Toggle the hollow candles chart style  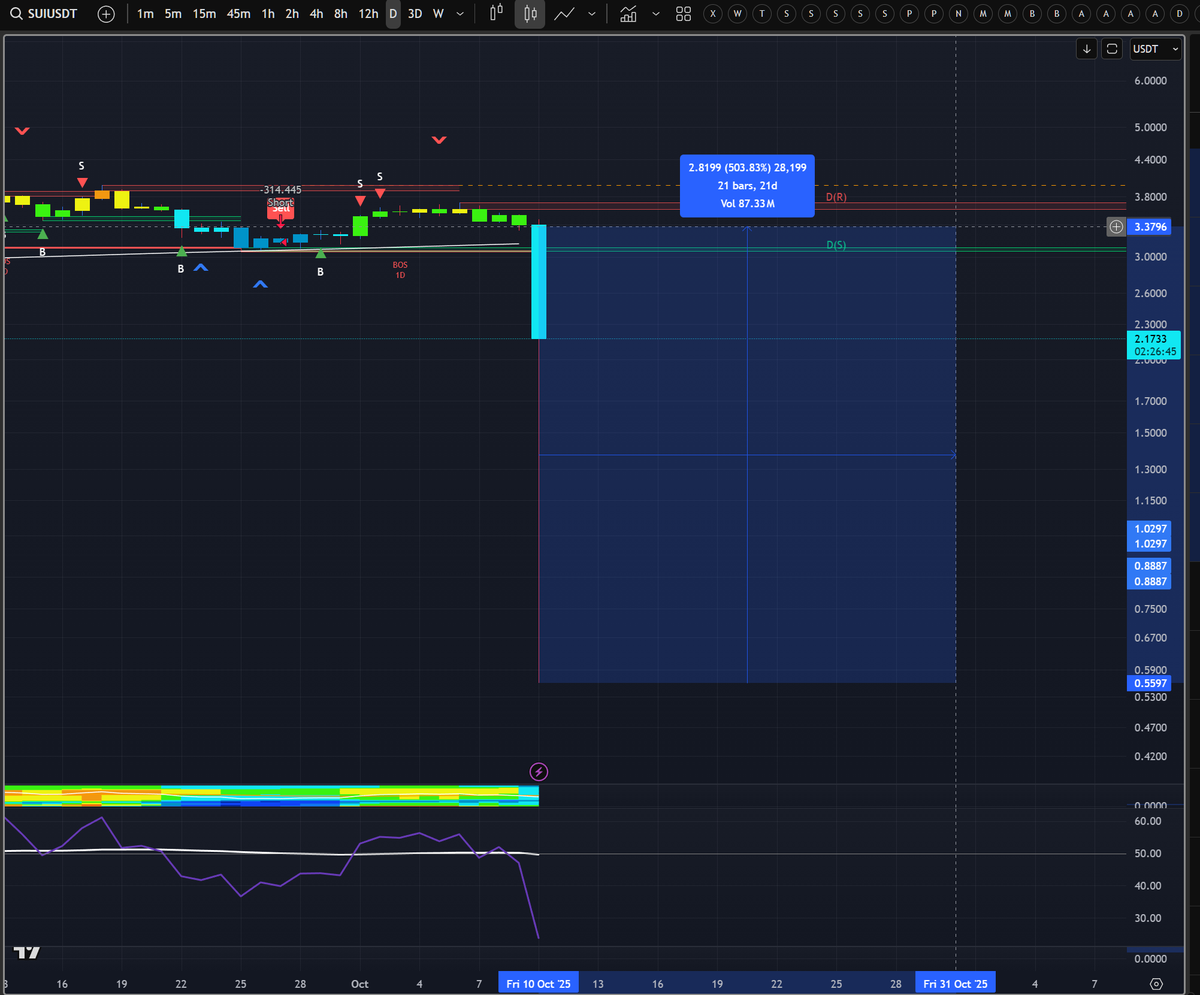[495, 14]
